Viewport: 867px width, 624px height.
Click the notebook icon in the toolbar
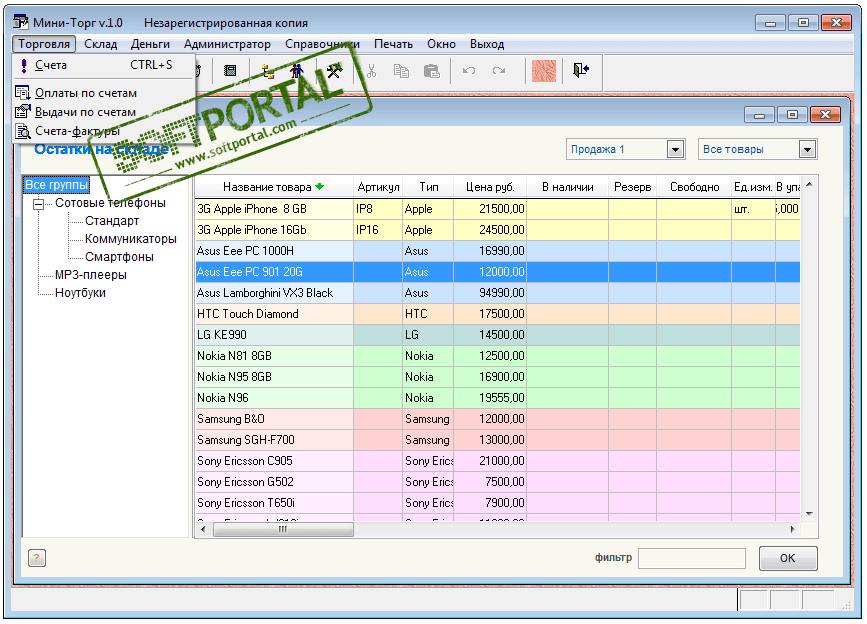point(230,71)
